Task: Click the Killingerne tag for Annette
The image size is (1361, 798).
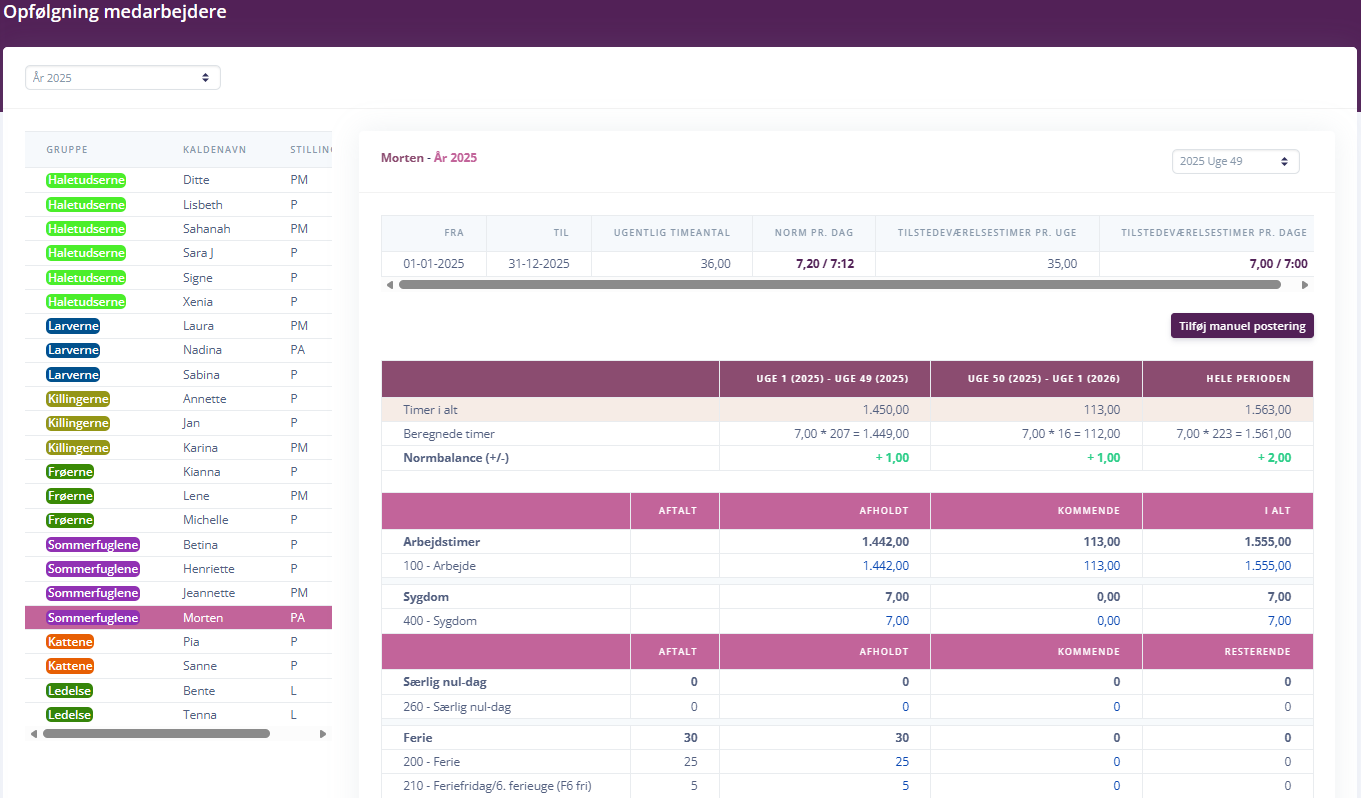Action: pos(78,399)
